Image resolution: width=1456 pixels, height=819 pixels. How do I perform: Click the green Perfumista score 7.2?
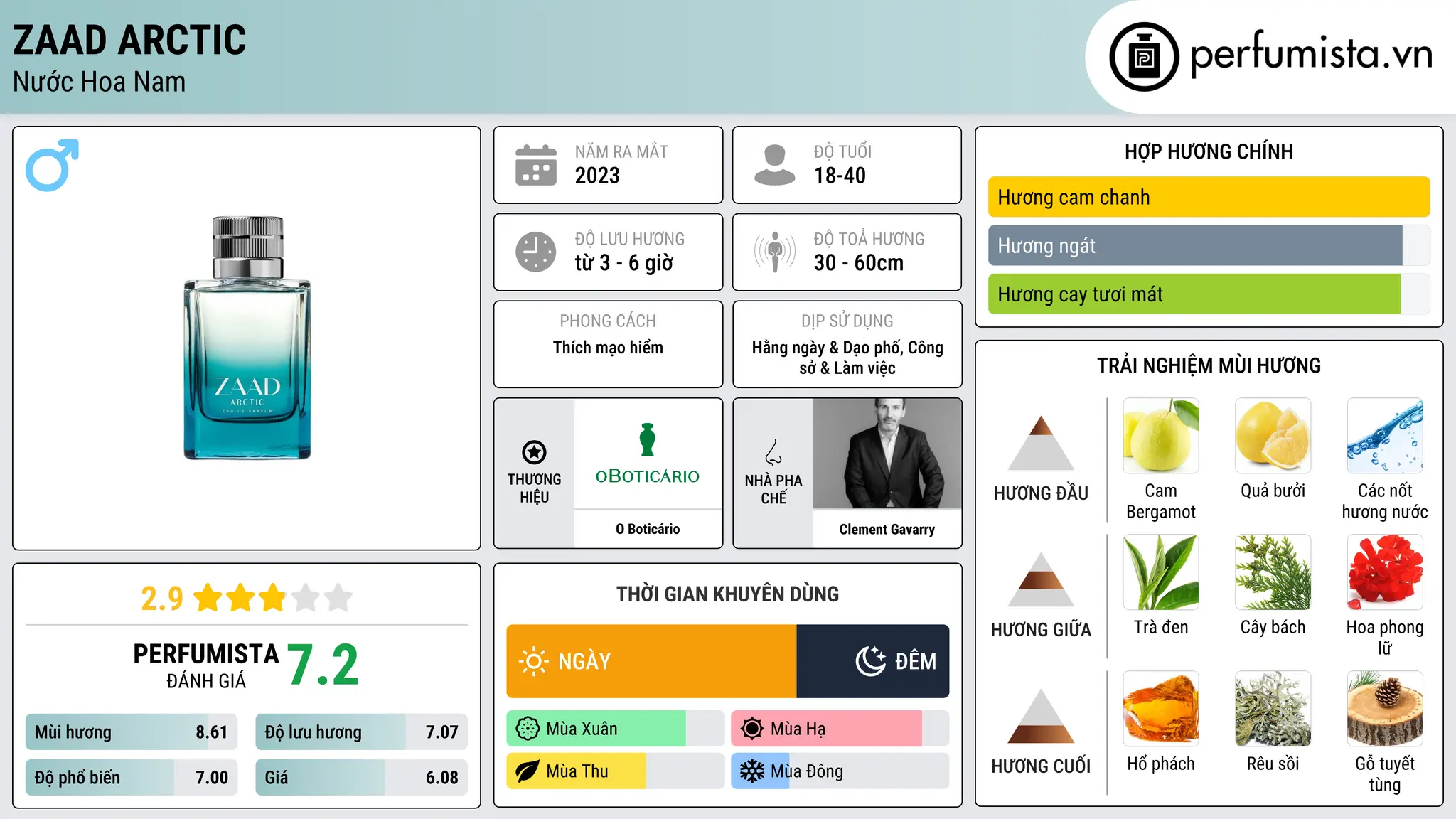(x=323, y=665)
